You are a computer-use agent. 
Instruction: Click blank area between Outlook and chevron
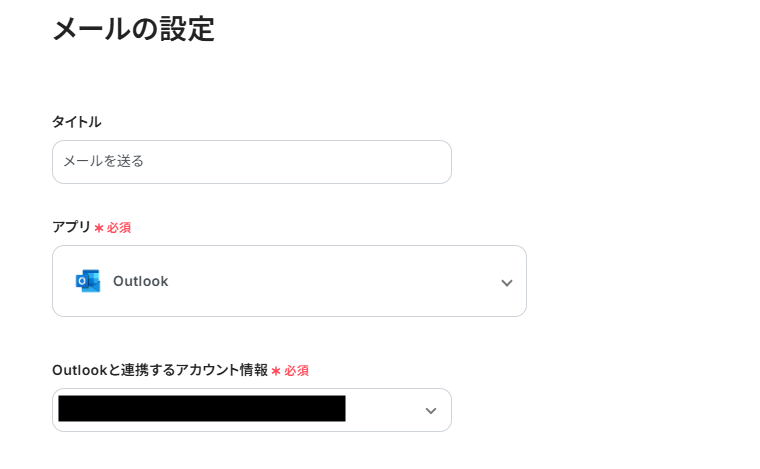[330, 281]
